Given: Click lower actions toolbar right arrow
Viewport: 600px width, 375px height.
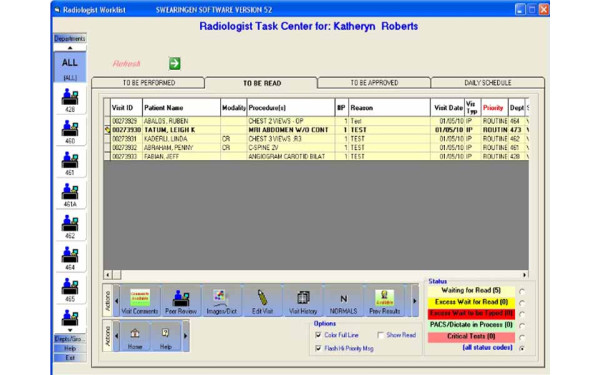Looking at the screenshot, I should coord(186,336).
